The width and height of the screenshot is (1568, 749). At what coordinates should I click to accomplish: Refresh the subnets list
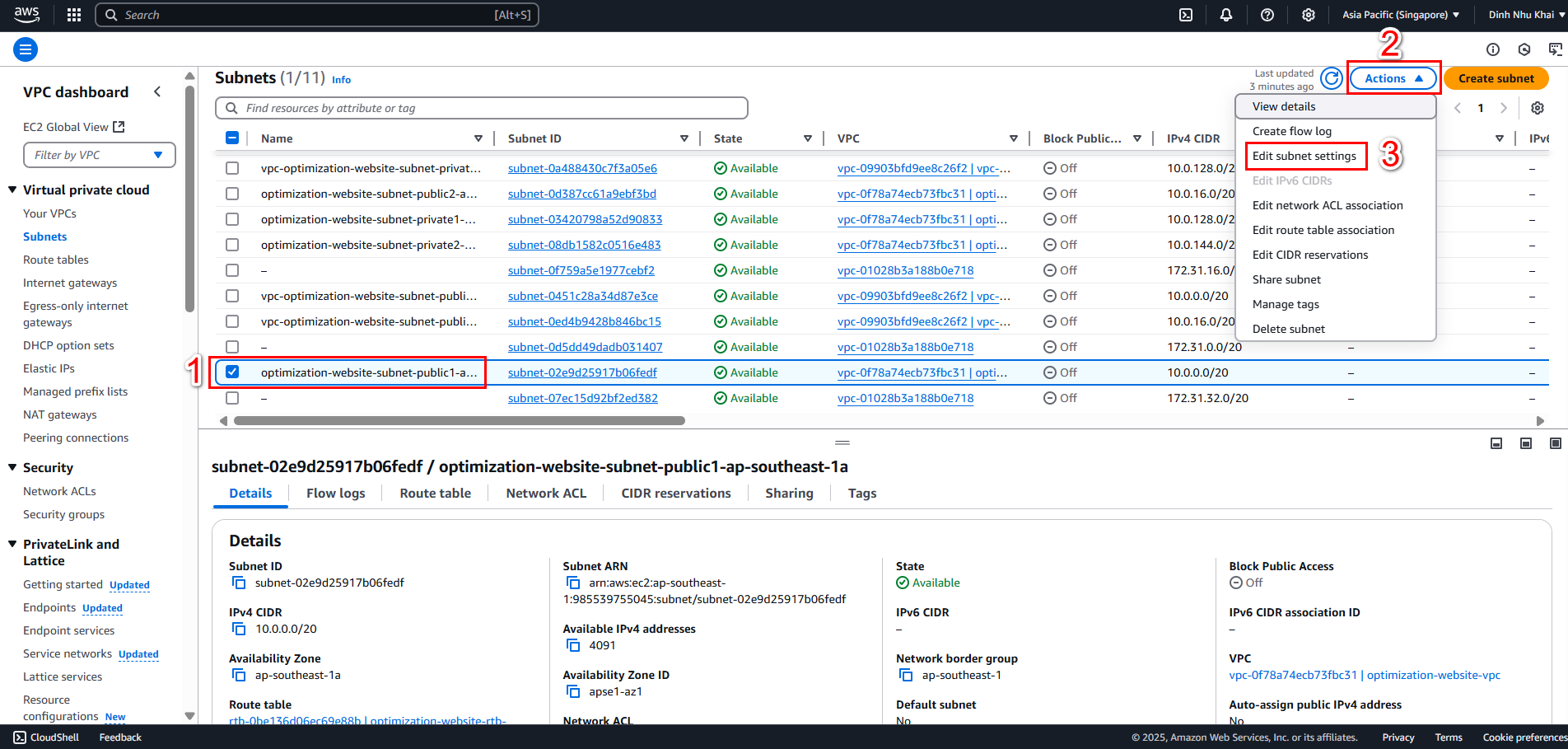pos(1331,78)
